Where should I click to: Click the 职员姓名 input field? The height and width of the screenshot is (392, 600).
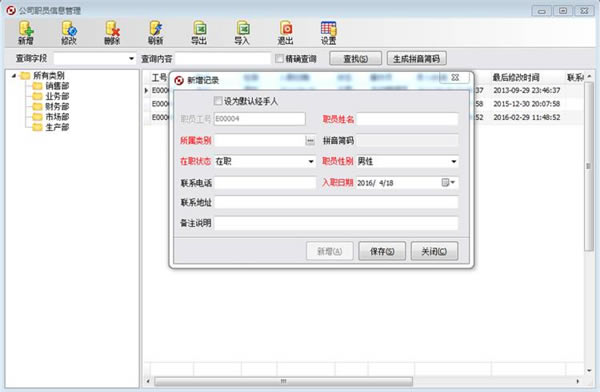(407, 119)
